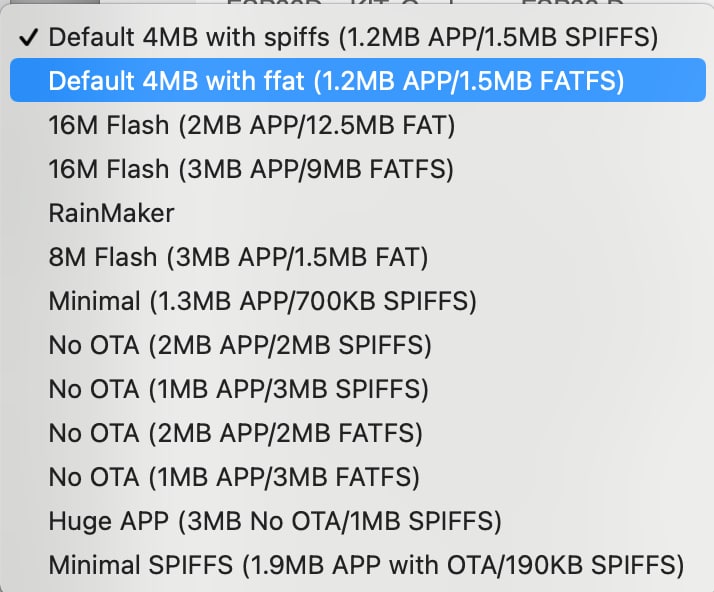Pick the 9MB FATFS partition option

[x=251, y=169]
